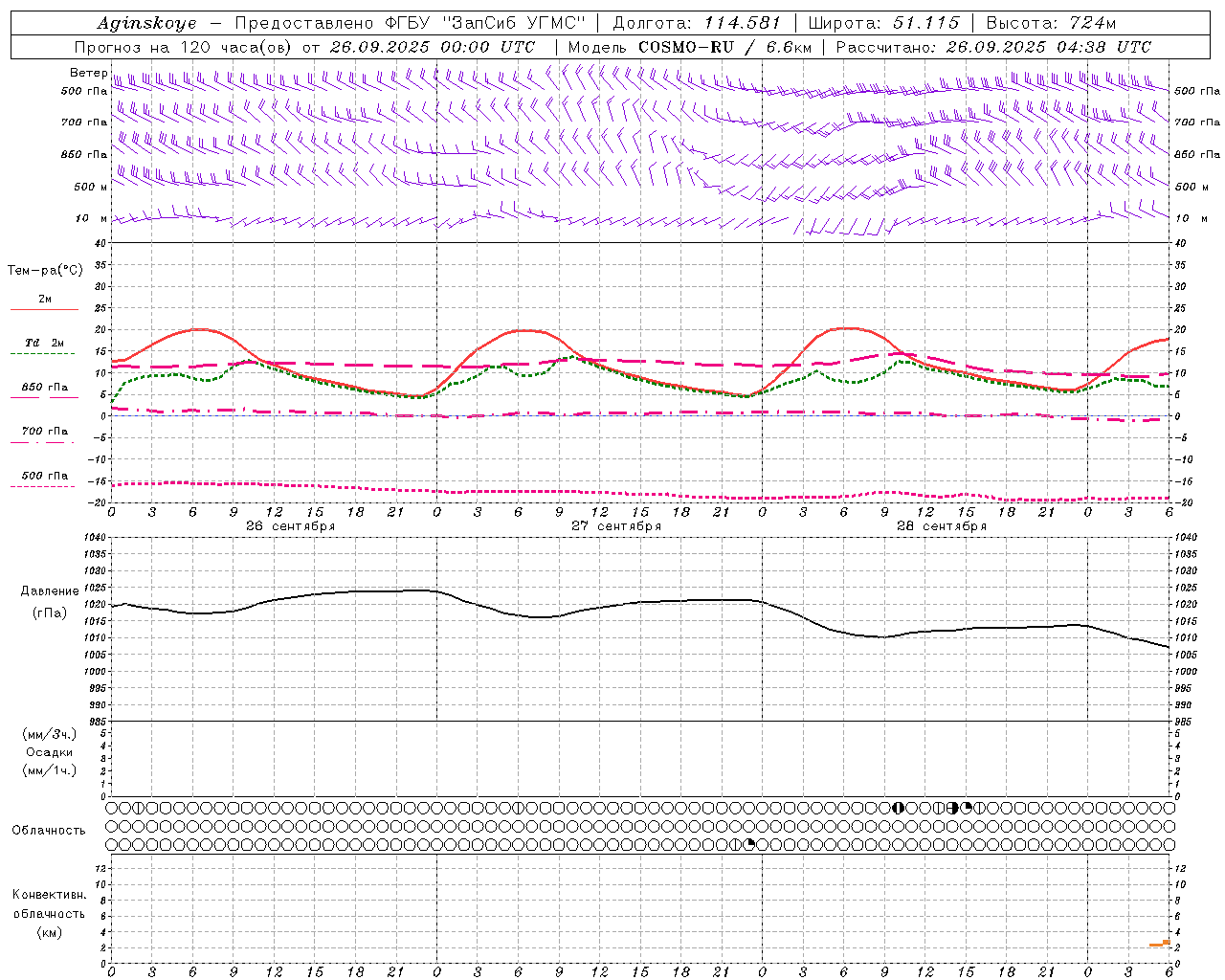Image resolution: width=1225 pixels, height=980 pixels.
Task: Click the model name "COSMO-RU / 6.6км"
Action: (x=724, y=47)
